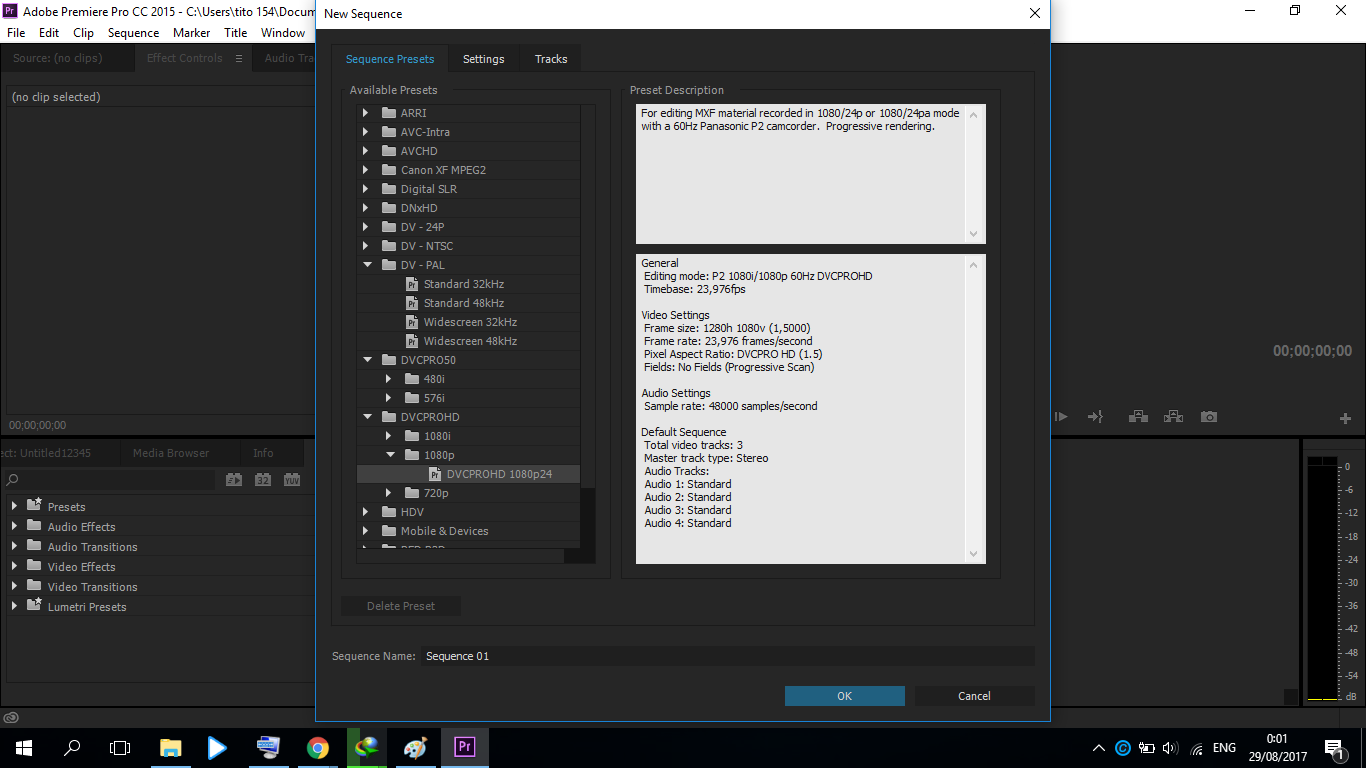Open File Explorer from the taskbar
Viewport: 1366px width, 768px height.
(171, 748)
